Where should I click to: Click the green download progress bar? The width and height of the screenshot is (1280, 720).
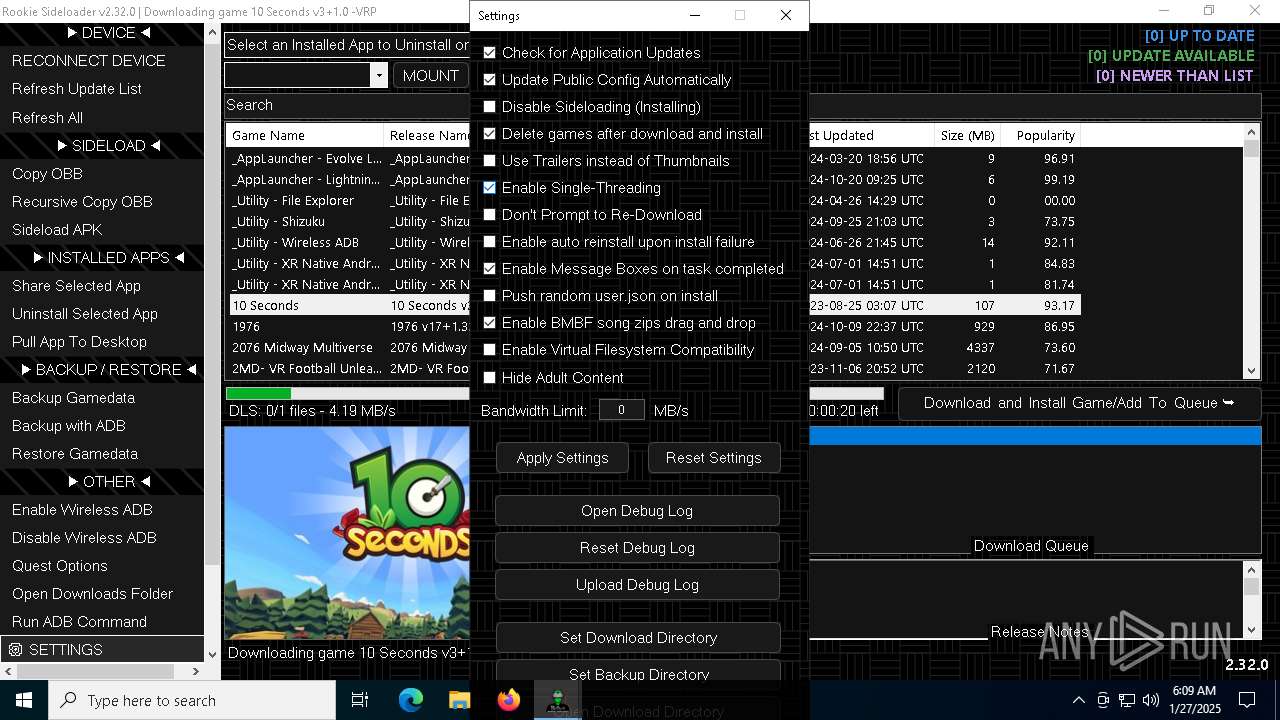(259, 394)
